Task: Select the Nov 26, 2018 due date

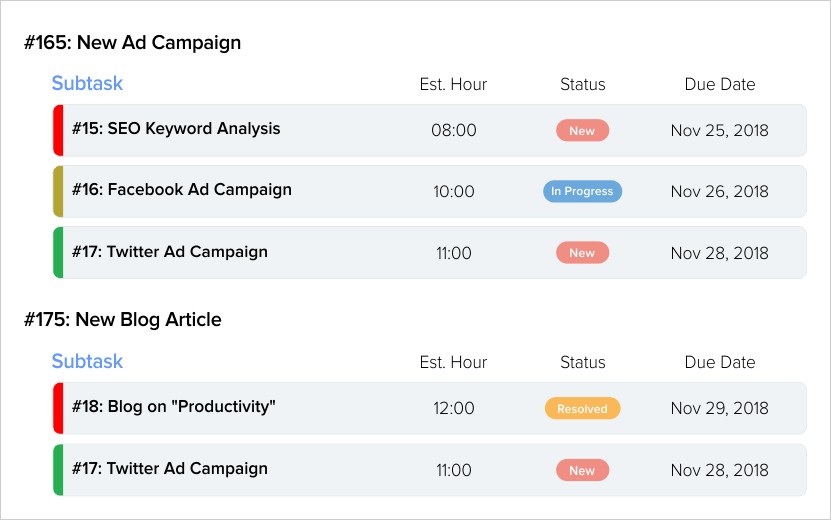Action: (x=719, y=191)
